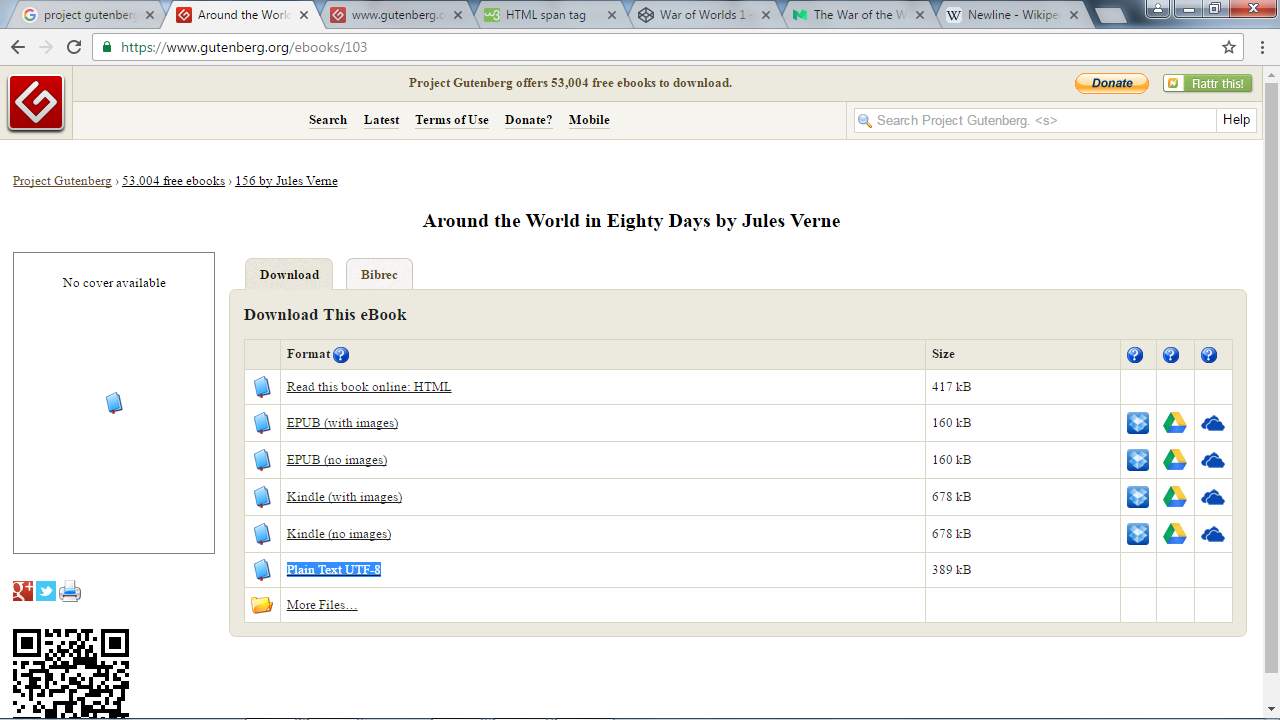Screen dimensions: 1280x720
Task: Click the QR code image
Action: pos(71,673)
